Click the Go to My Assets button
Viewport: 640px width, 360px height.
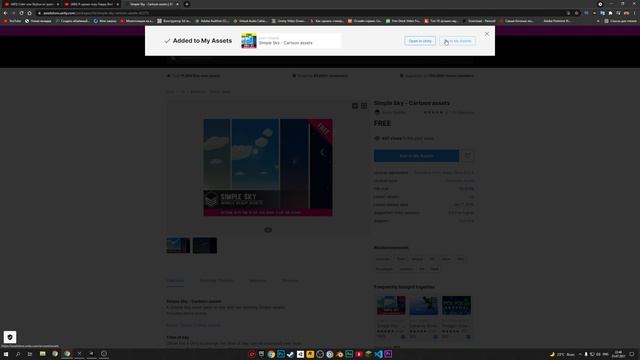pyautogui.click(x=457, y=41)
